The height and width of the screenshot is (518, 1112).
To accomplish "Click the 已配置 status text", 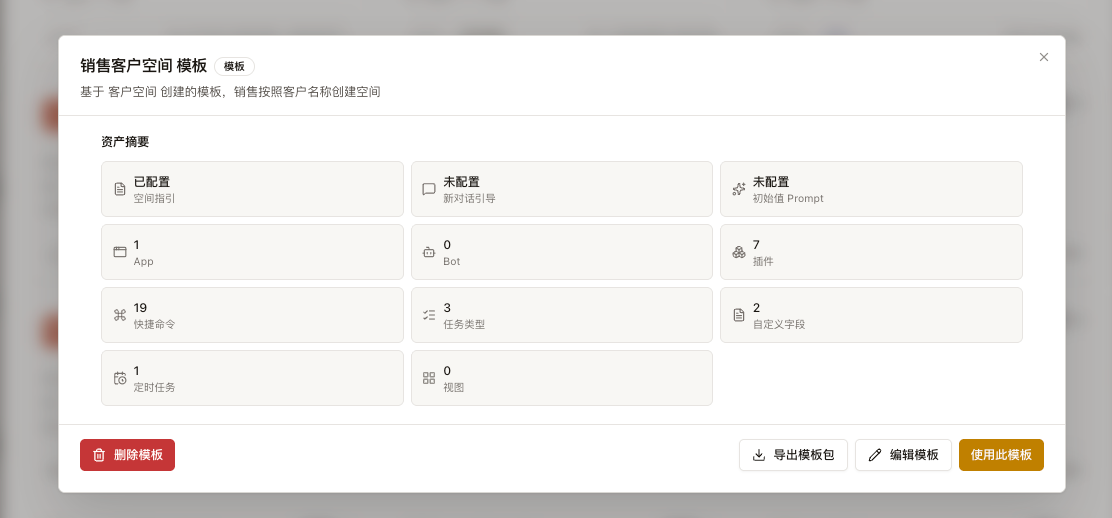I will (152, 182).
